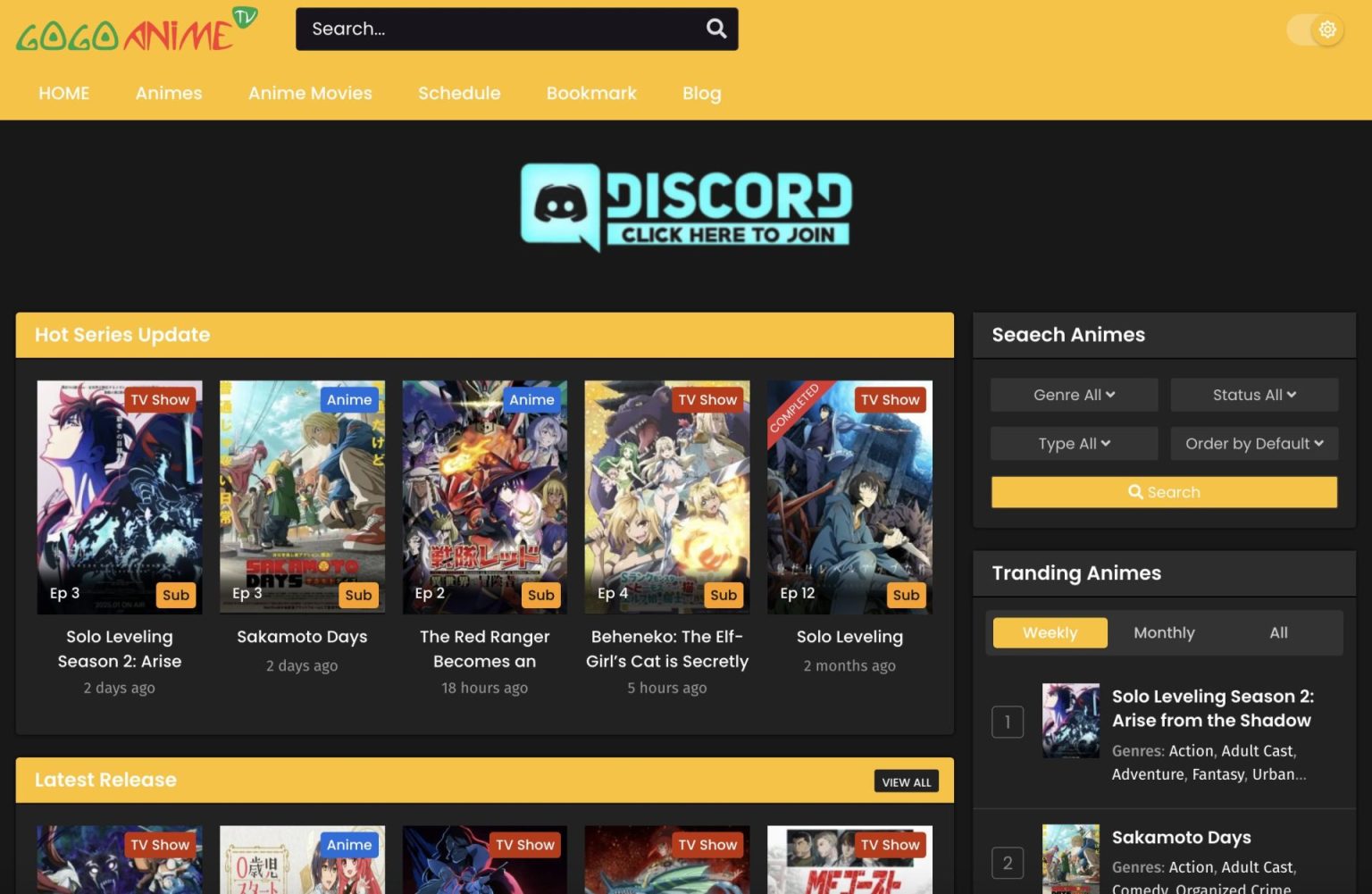The height and width of the screenshot is (894, 1372).
Task: Click the search magnifier icon
Action: tap(715, 29)
